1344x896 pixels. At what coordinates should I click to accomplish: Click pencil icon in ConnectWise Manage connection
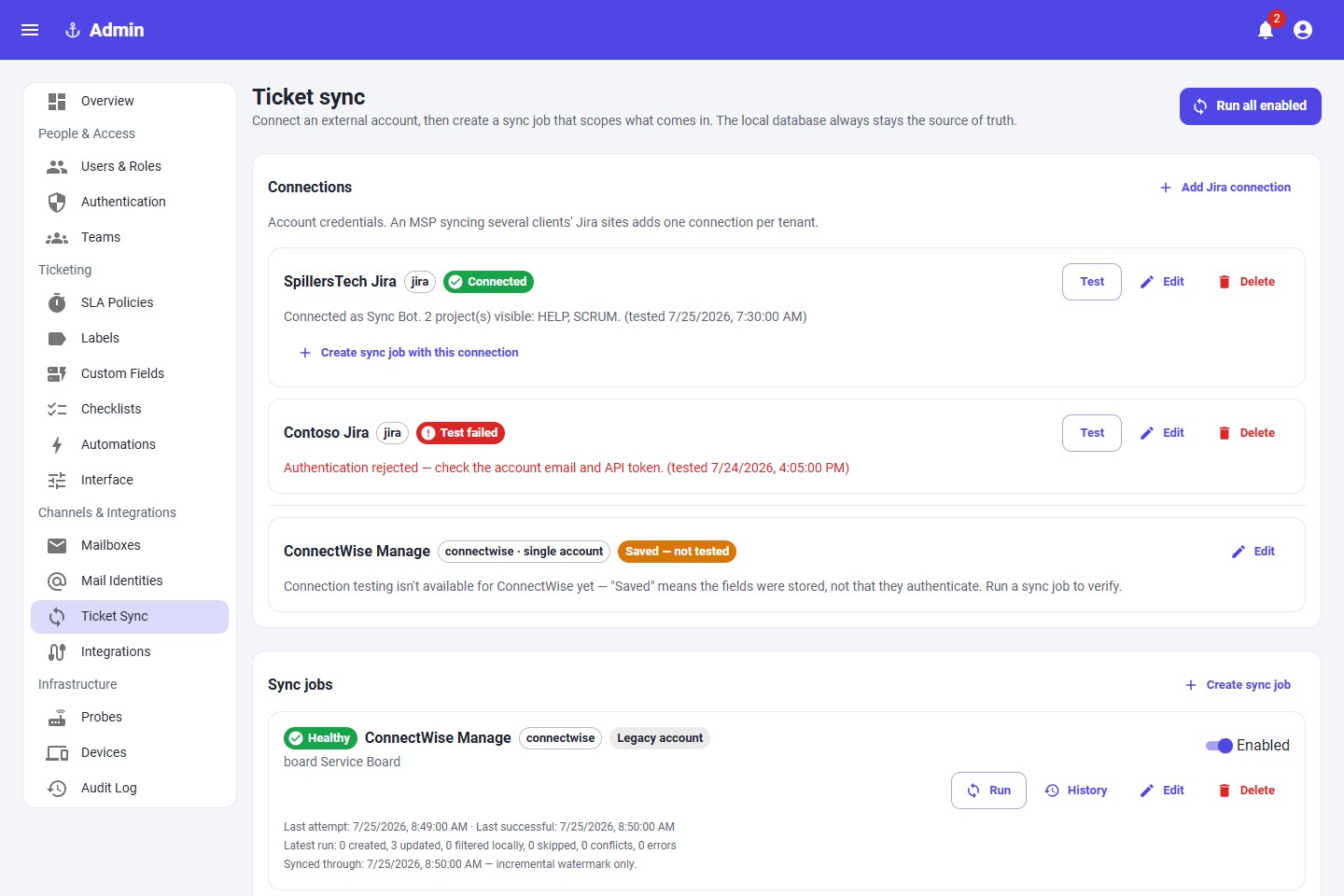coord(1239,552)
